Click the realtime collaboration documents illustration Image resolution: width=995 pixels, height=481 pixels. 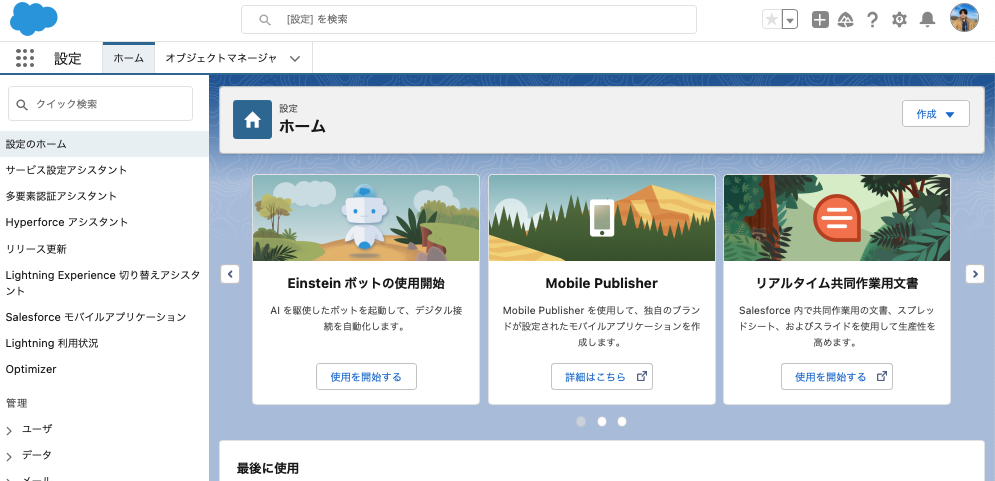point(837,218)
